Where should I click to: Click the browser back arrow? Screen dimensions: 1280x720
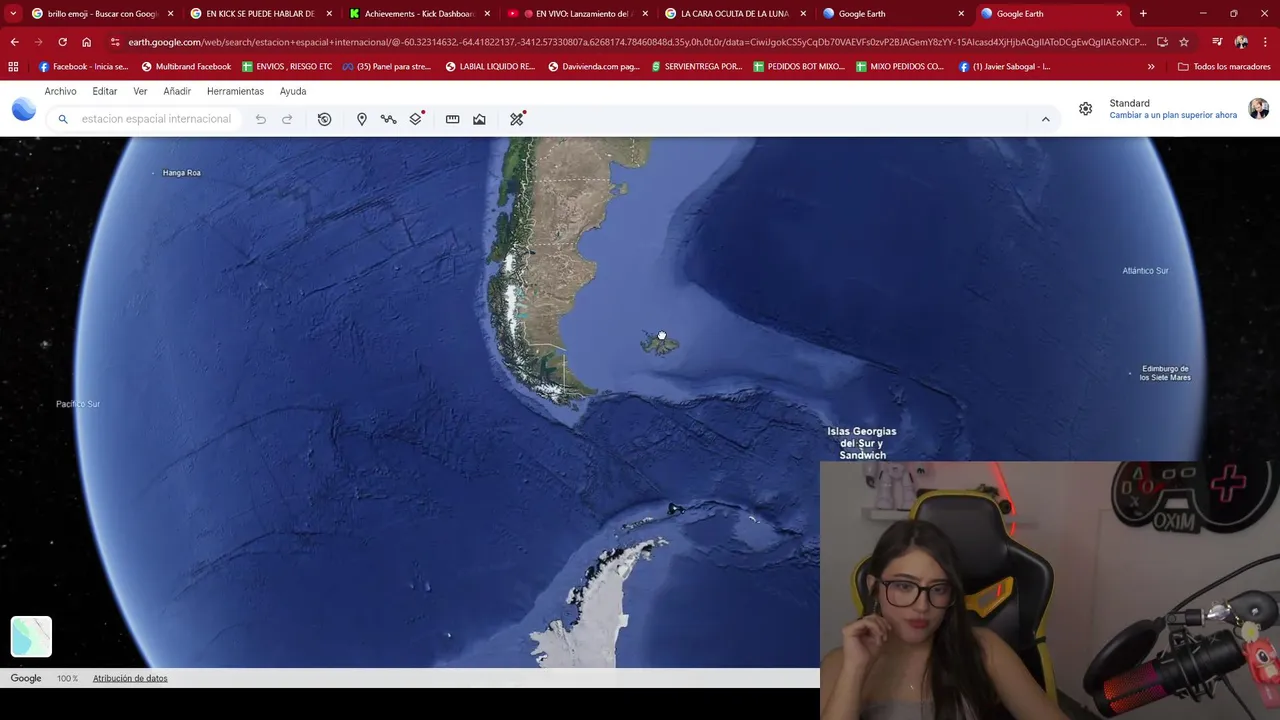(x=14, y=42)
